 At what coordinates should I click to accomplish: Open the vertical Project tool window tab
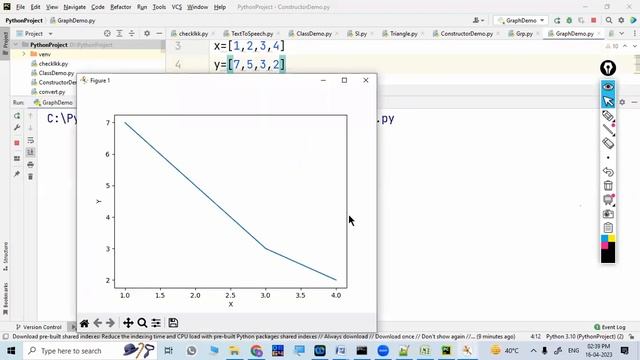click(x=5, y=43)
